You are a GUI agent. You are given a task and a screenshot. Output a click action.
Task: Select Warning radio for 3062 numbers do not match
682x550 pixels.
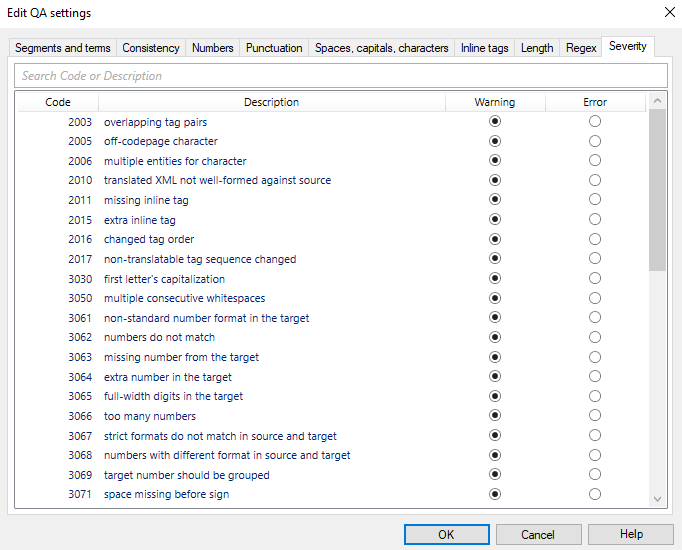click(495, 337)
